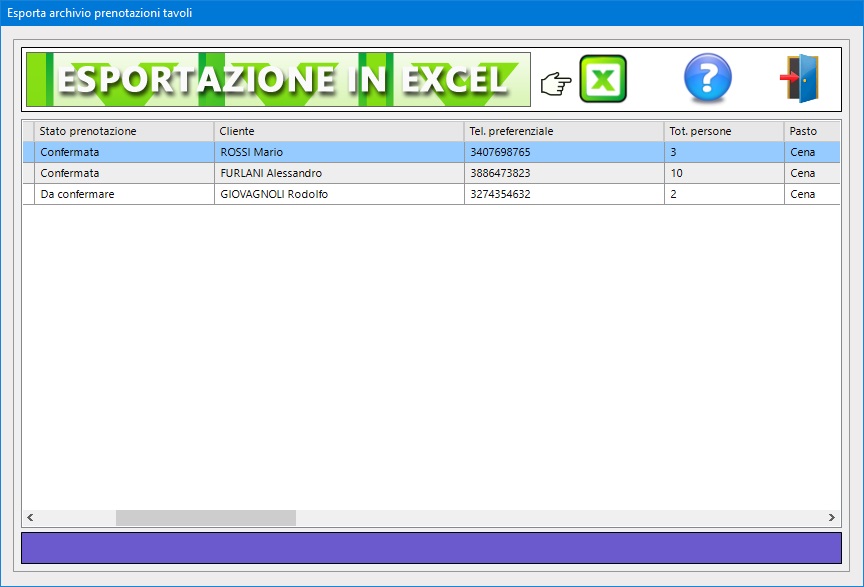
Task: Click the row selector of ROSSI Mario row
Action: pos(29,152)
